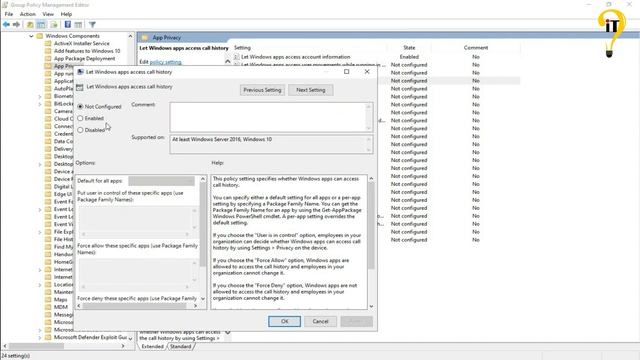Click the Help text scroll down arrow
Screen dimensions: 640x360
[371, 306]
